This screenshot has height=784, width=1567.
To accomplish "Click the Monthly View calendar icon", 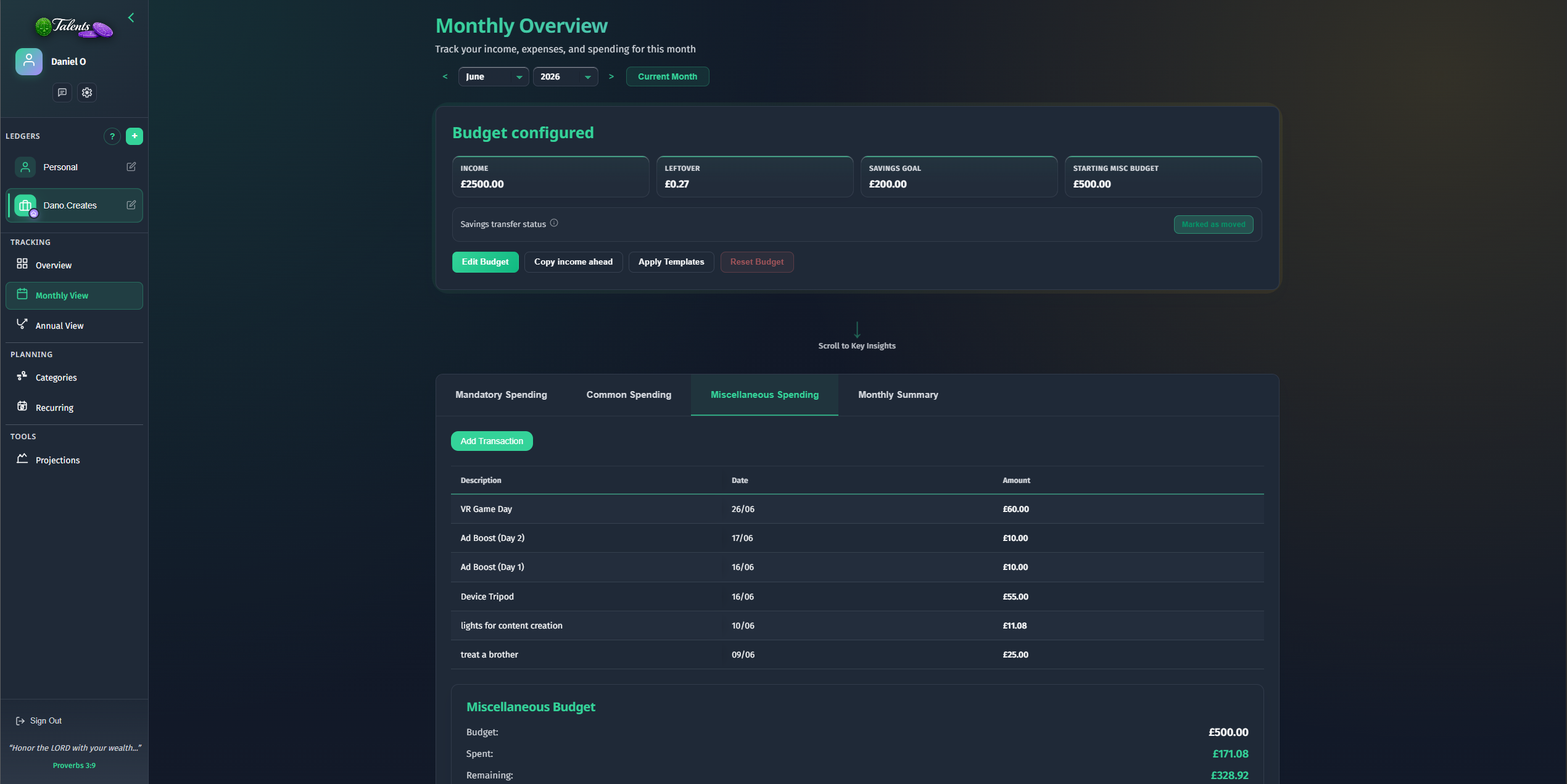I will point(22,294).
